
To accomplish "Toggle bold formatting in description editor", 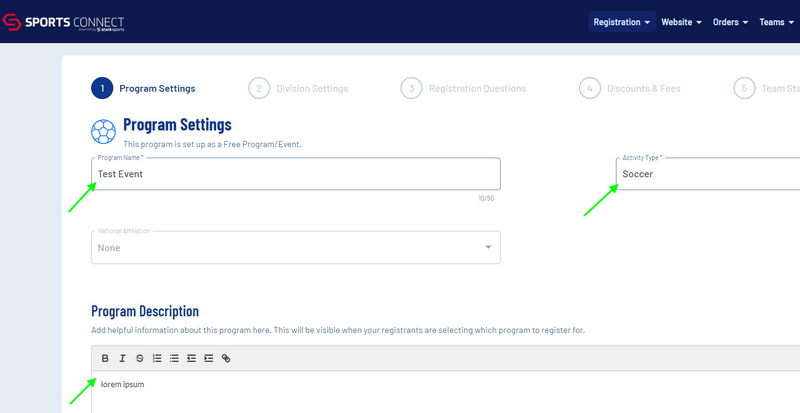I will pos(105,358).
